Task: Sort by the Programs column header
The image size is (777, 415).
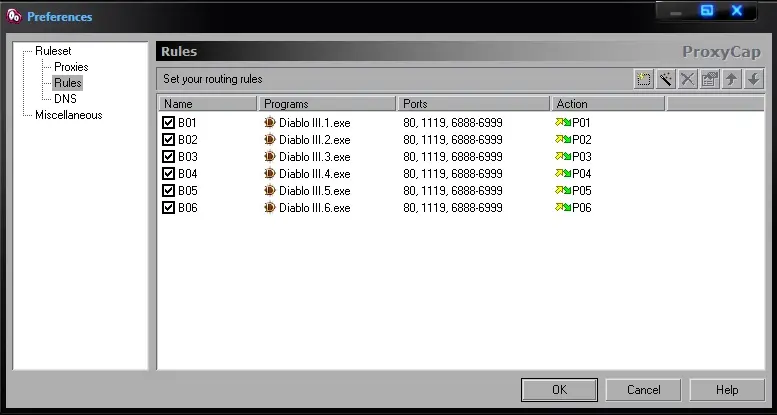Action: 327,104
